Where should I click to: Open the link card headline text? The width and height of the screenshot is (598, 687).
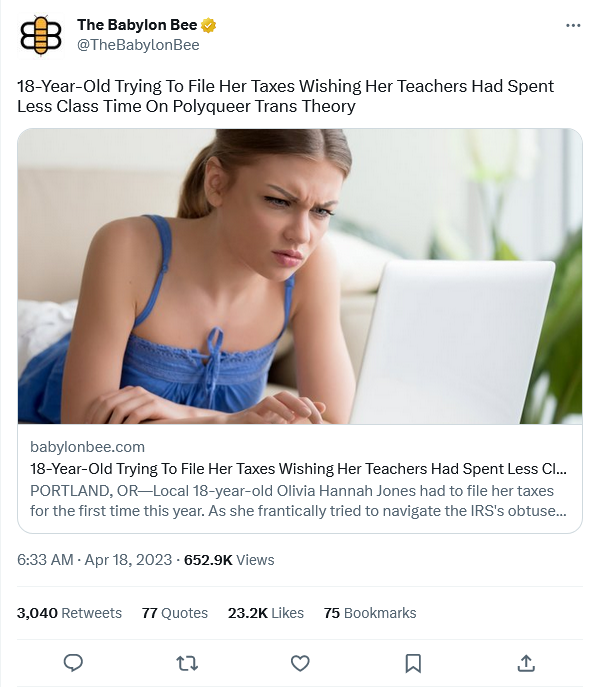pos(298,469)
